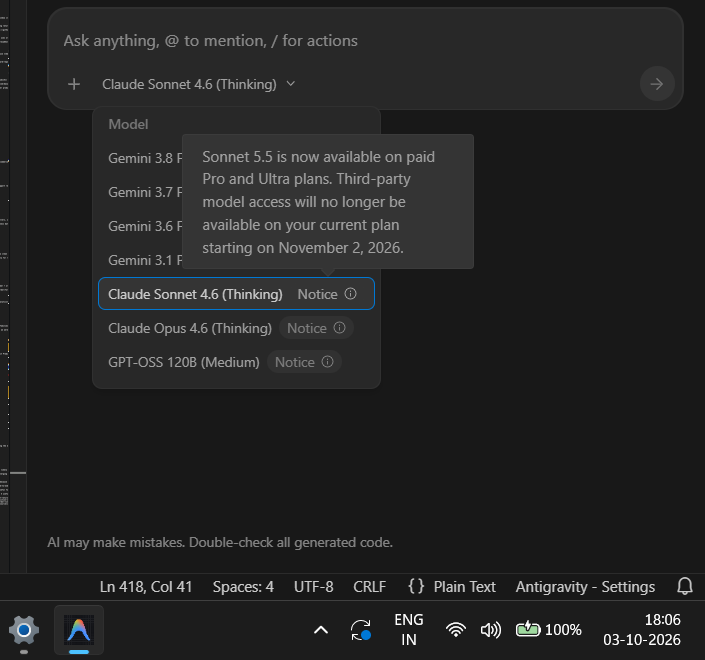Screen dimensions: 705x660
Task: Select Gemini 3.7 model
Action: coord(145,192)
